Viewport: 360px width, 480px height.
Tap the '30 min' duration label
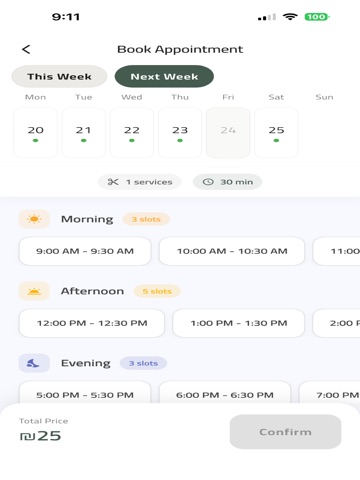236,182
